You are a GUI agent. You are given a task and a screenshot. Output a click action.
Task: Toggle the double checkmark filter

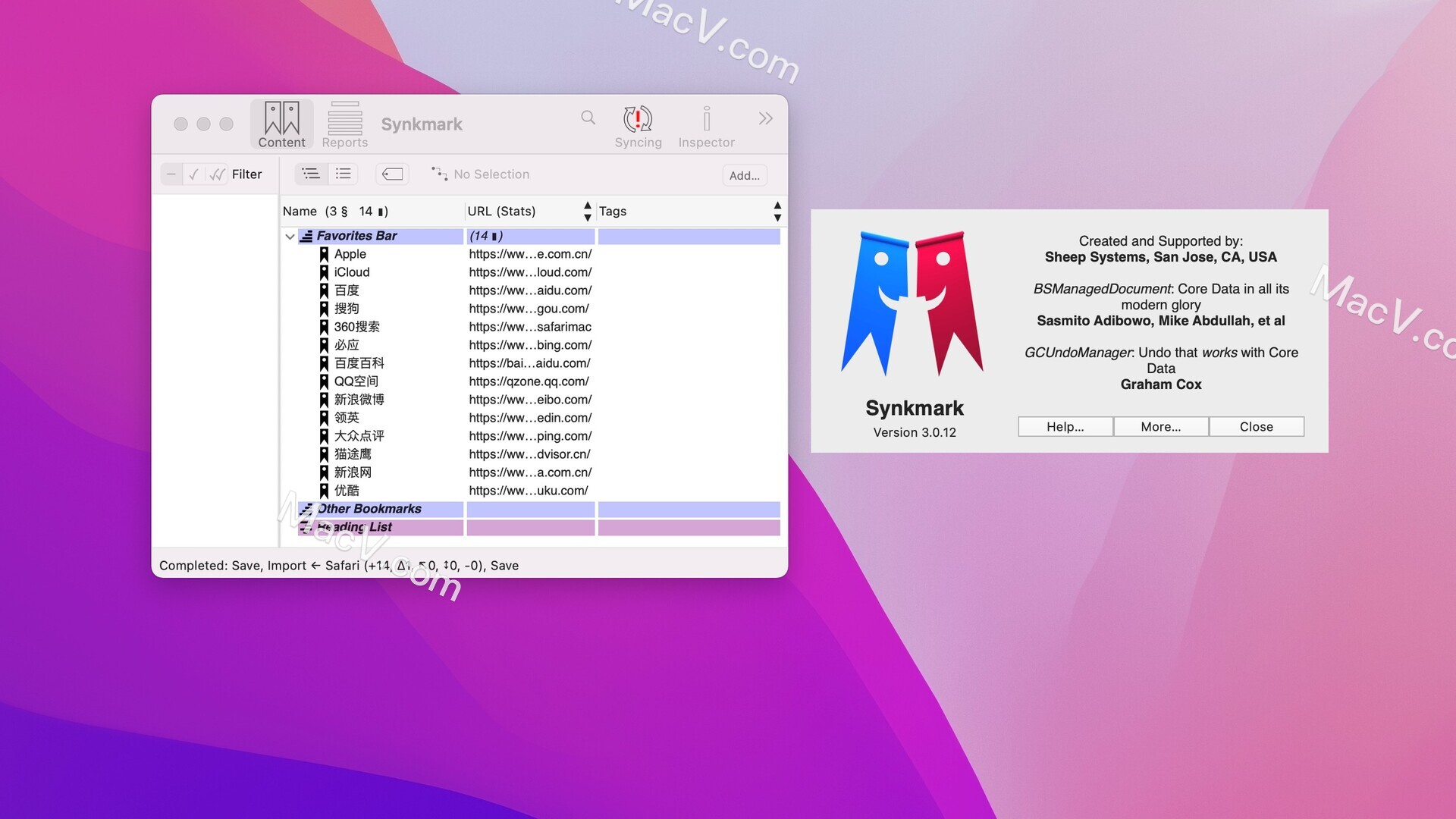tap(217, 174)
